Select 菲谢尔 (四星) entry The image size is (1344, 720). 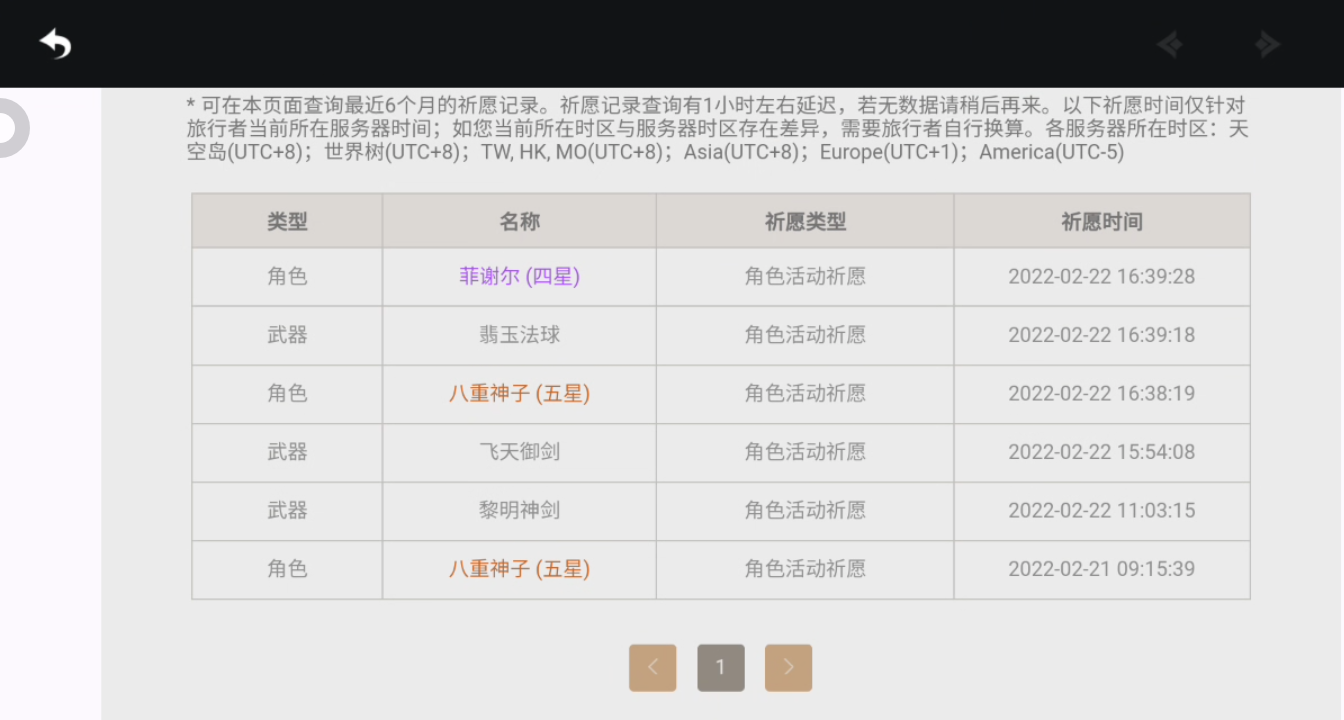pos(519,276)
